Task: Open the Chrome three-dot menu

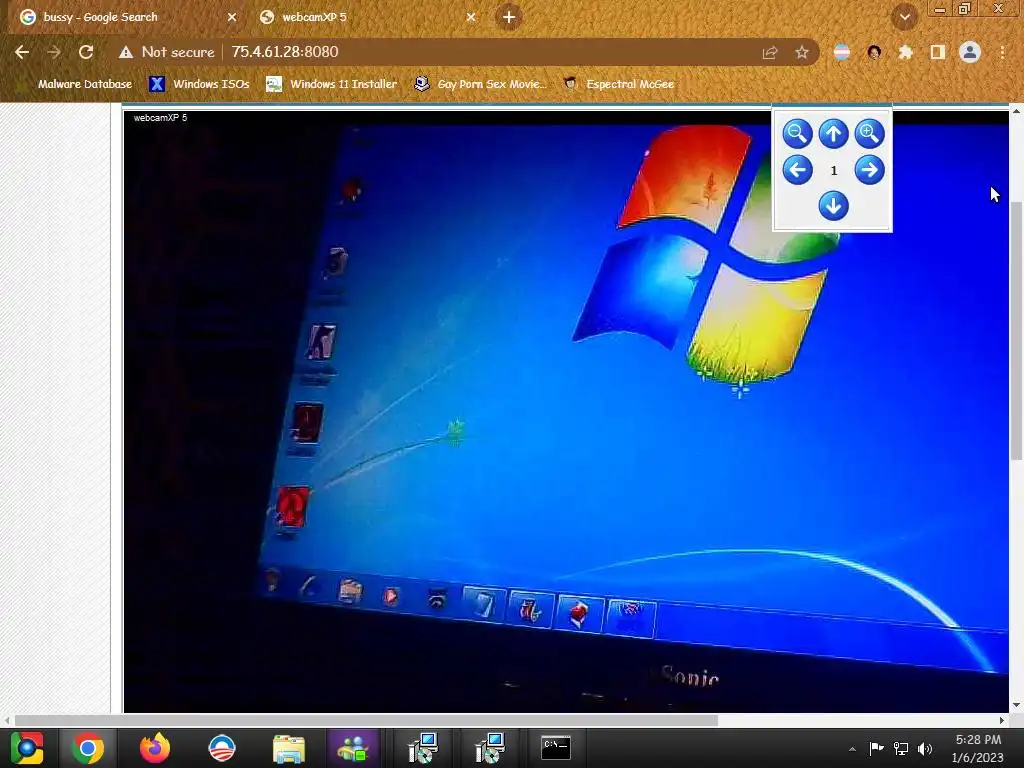Action: click(x=1002, y=52)
